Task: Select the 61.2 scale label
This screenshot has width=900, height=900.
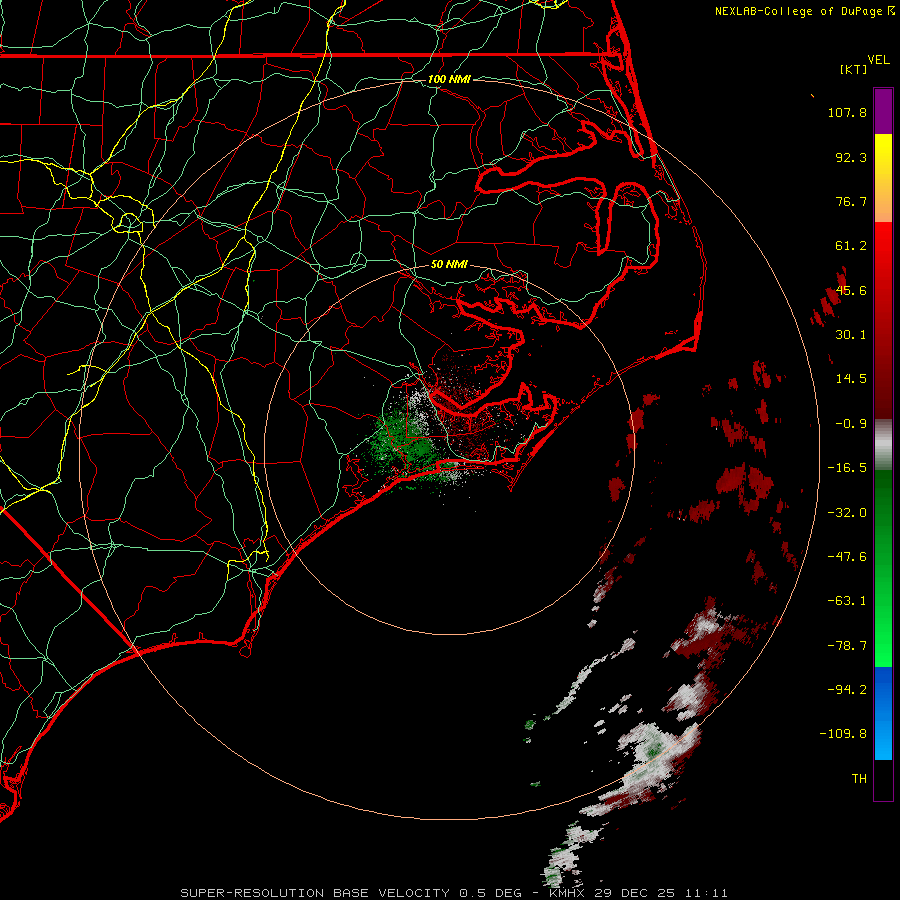Action: (851, 246)
